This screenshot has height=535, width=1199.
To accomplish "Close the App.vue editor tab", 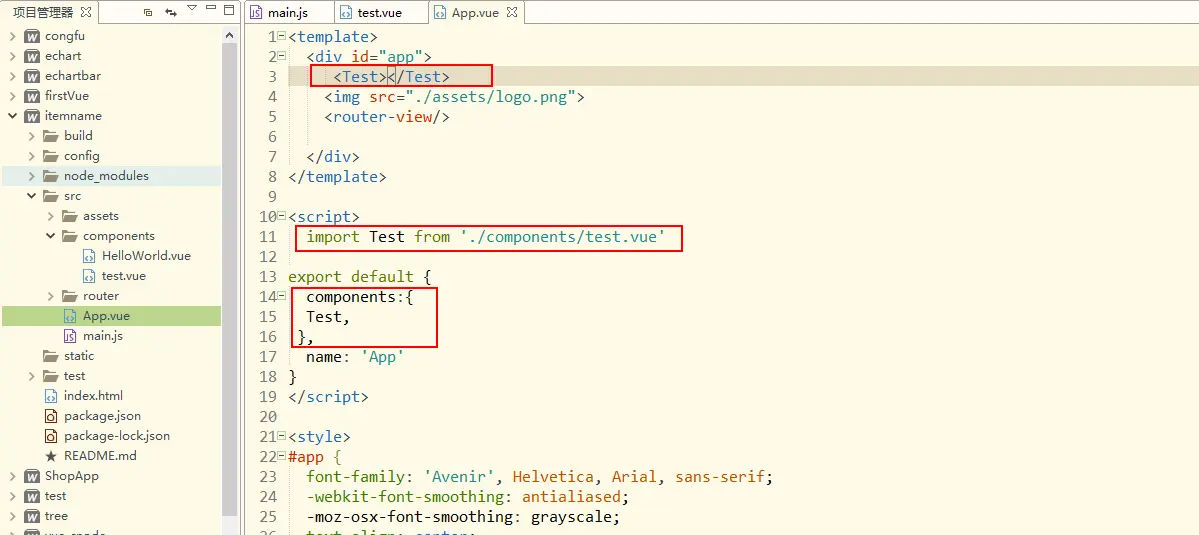I will click(512, 12).
